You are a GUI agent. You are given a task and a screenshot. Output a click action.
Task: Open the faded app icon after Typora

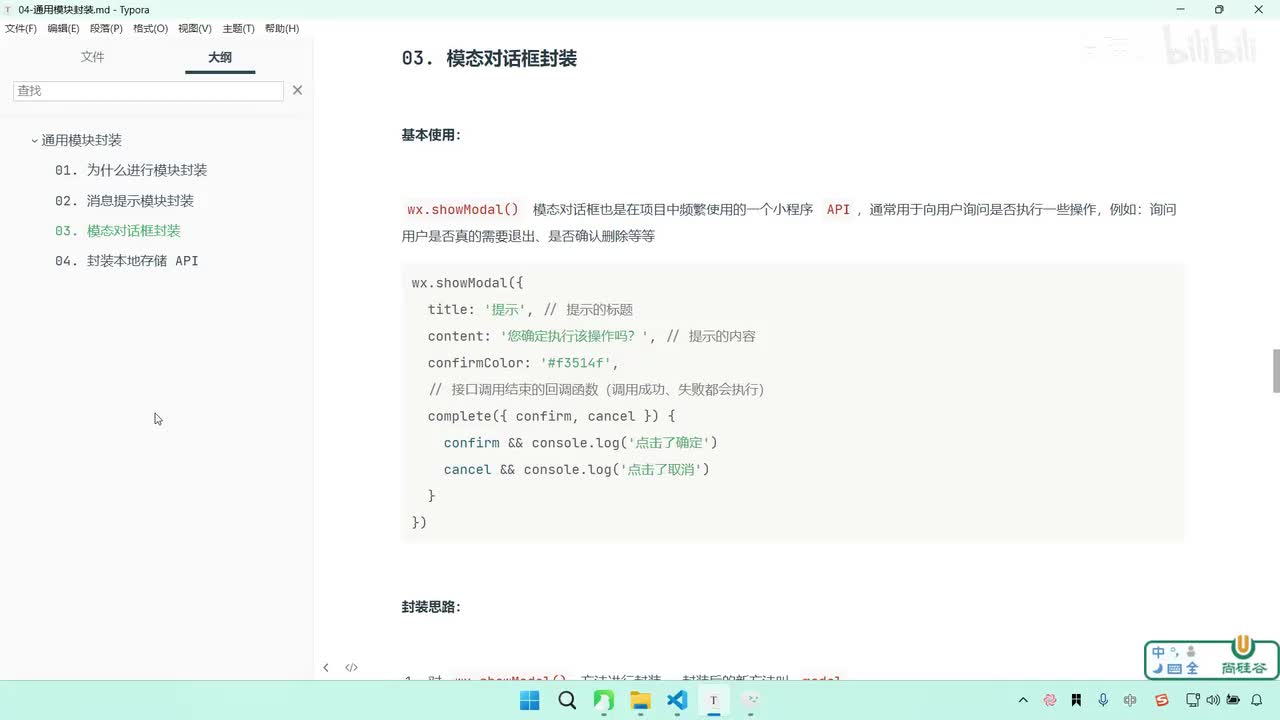click(x=751, y=700)
